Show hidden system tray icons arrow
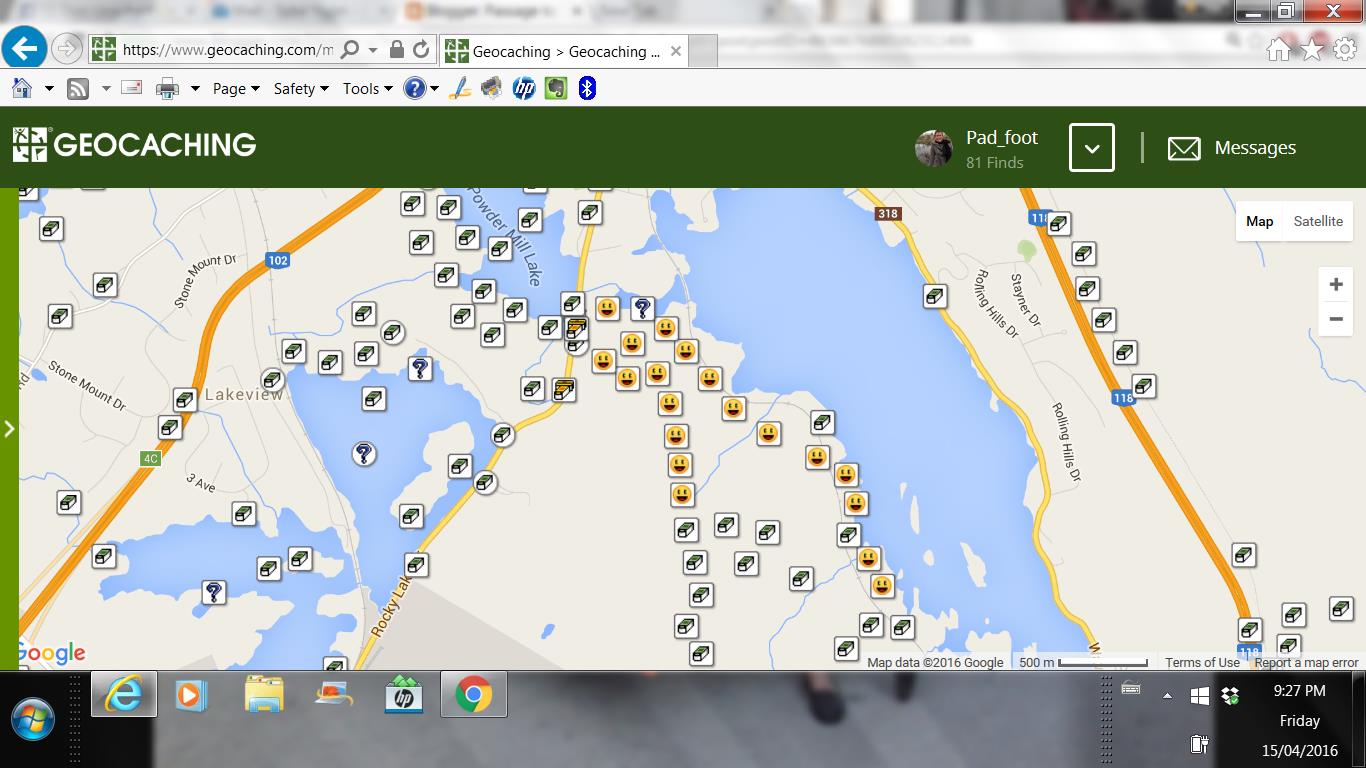Viewport: 1366px width, 768px height. click(1167, 696)
